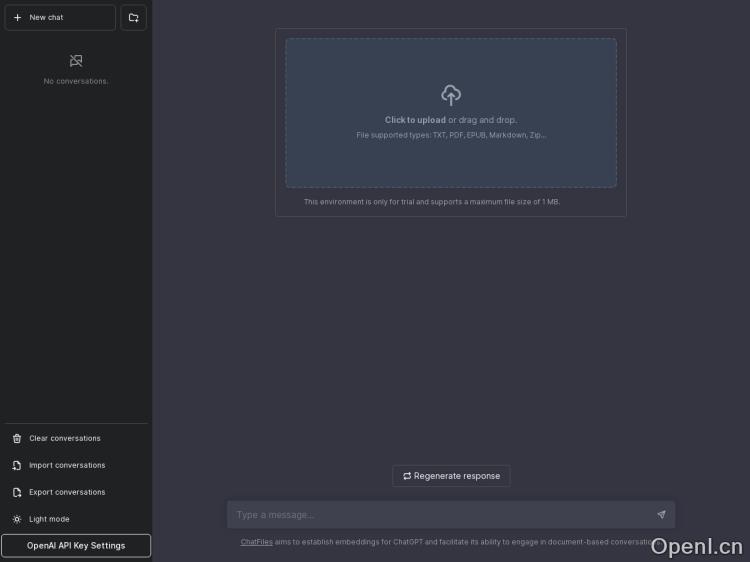The width and height of the screenshot is (750, 562).
Task: Click the Export conversations file icon
Action: (x=17, y=492)
